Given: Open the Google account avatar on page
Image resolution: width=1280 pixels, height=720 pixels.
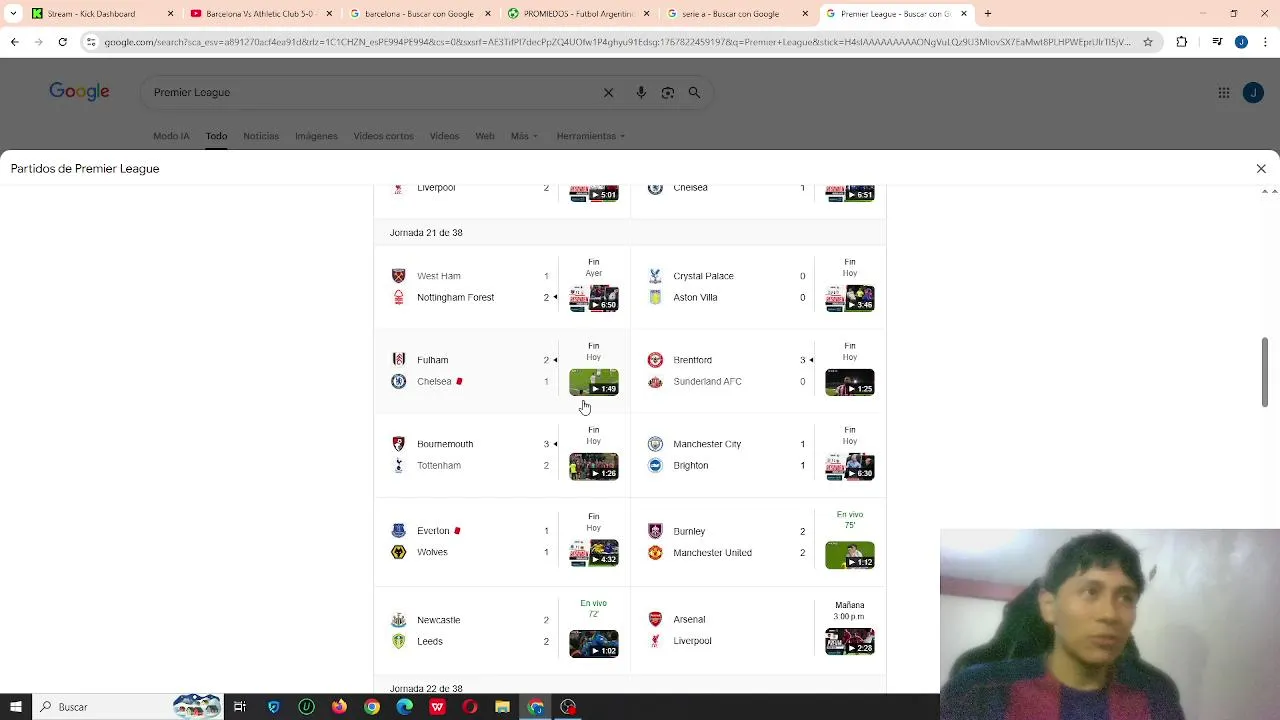Looking at the screenshot, I should (x=1253, y=92).
